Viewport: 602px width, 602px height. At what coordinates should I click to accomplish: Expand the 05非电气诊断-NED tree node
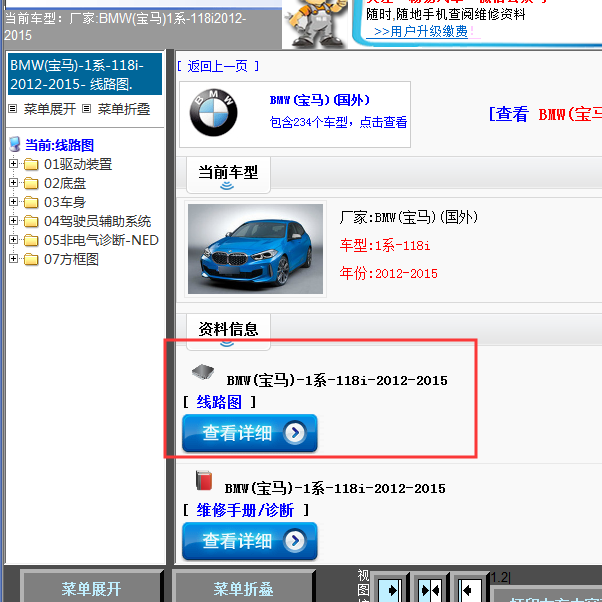(13, 240)
